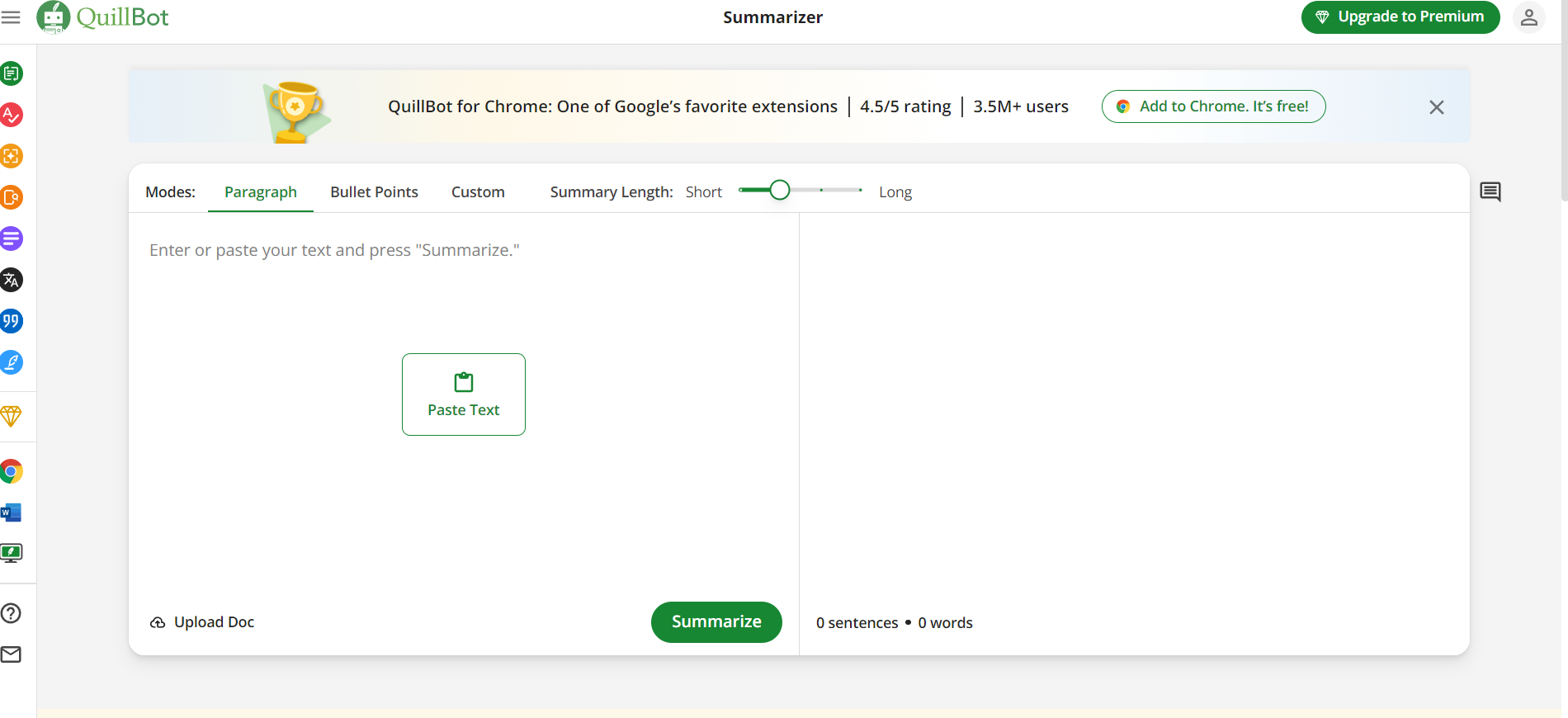This screenshot has width=1568, height=718.
Task: Dismiss the Chrome extension banner
Action: [x=1437, y=107]
